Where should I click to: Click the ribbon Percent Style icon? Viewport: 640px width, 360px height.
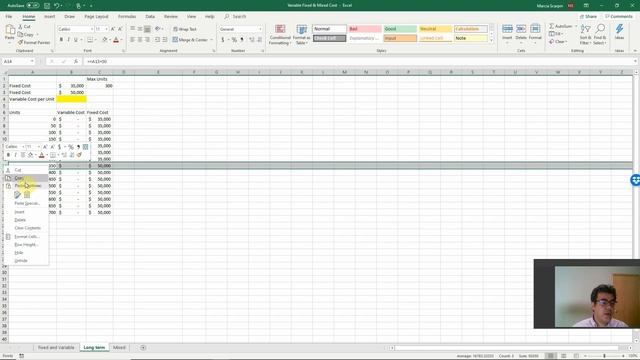234,40
